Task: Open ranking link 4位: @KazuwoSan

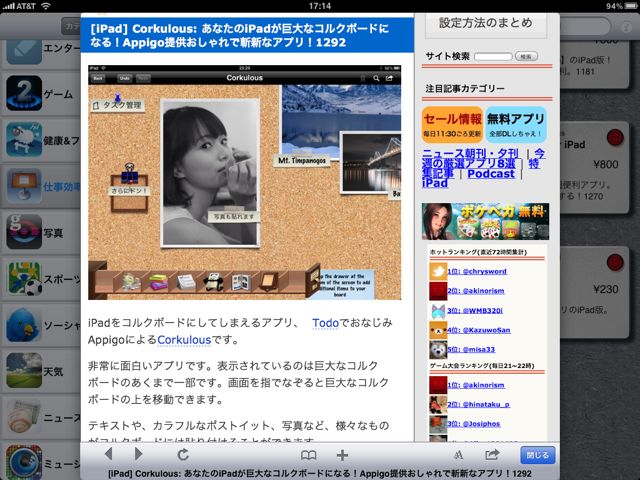Action: point(479,330)
